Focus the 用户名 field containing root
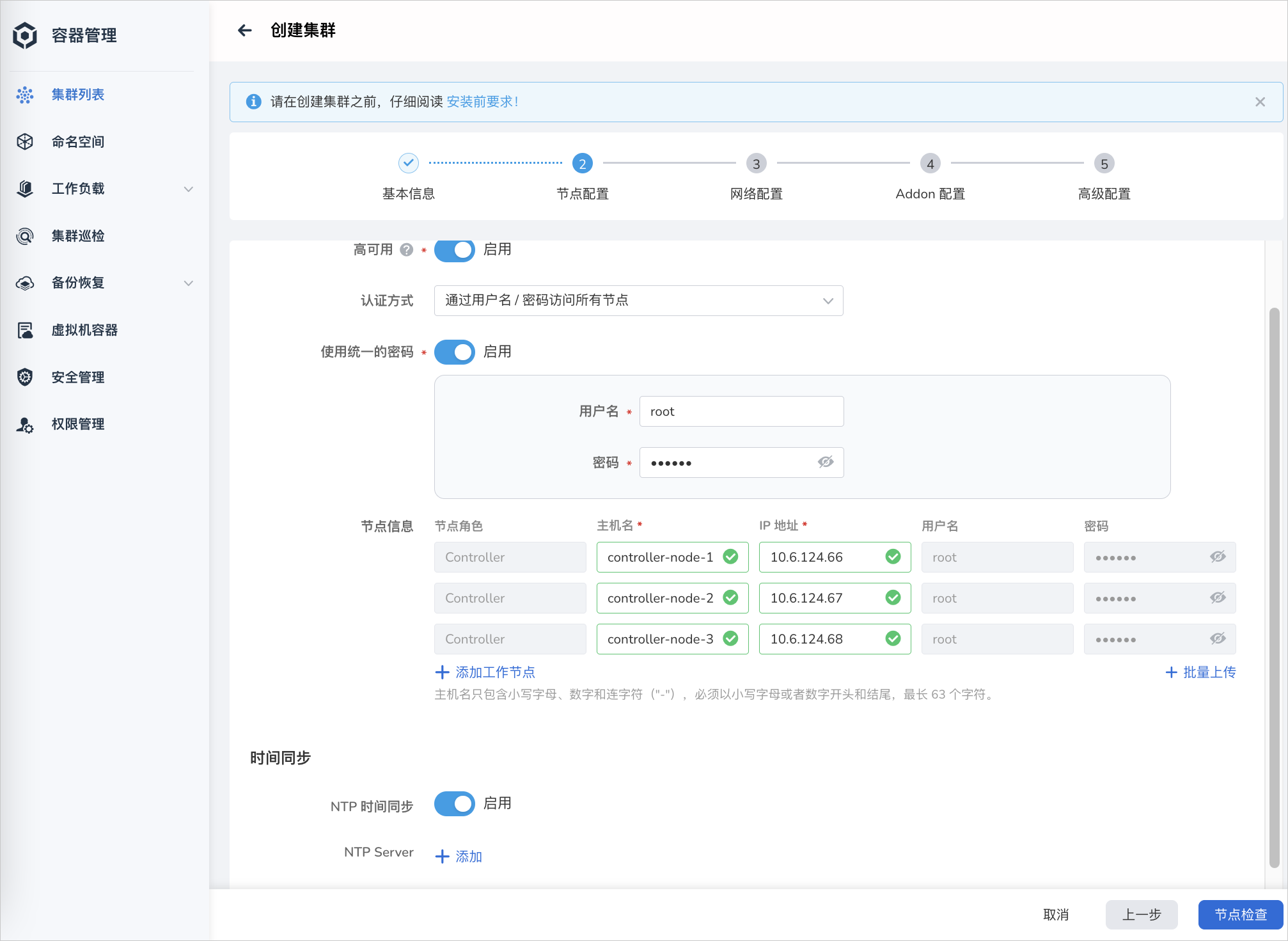The image size is (1288, 941). click(741, 411)
